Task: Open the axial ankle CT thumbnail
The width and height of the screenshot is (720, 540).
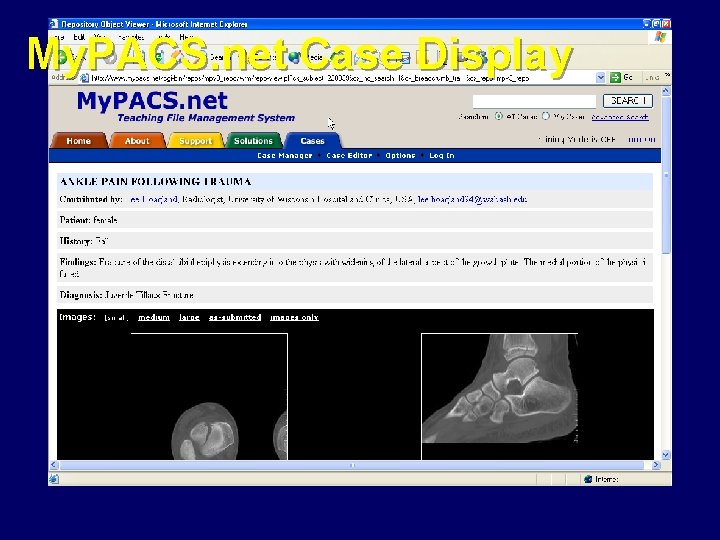Action: pyautogui.click(x=209, y=396)
